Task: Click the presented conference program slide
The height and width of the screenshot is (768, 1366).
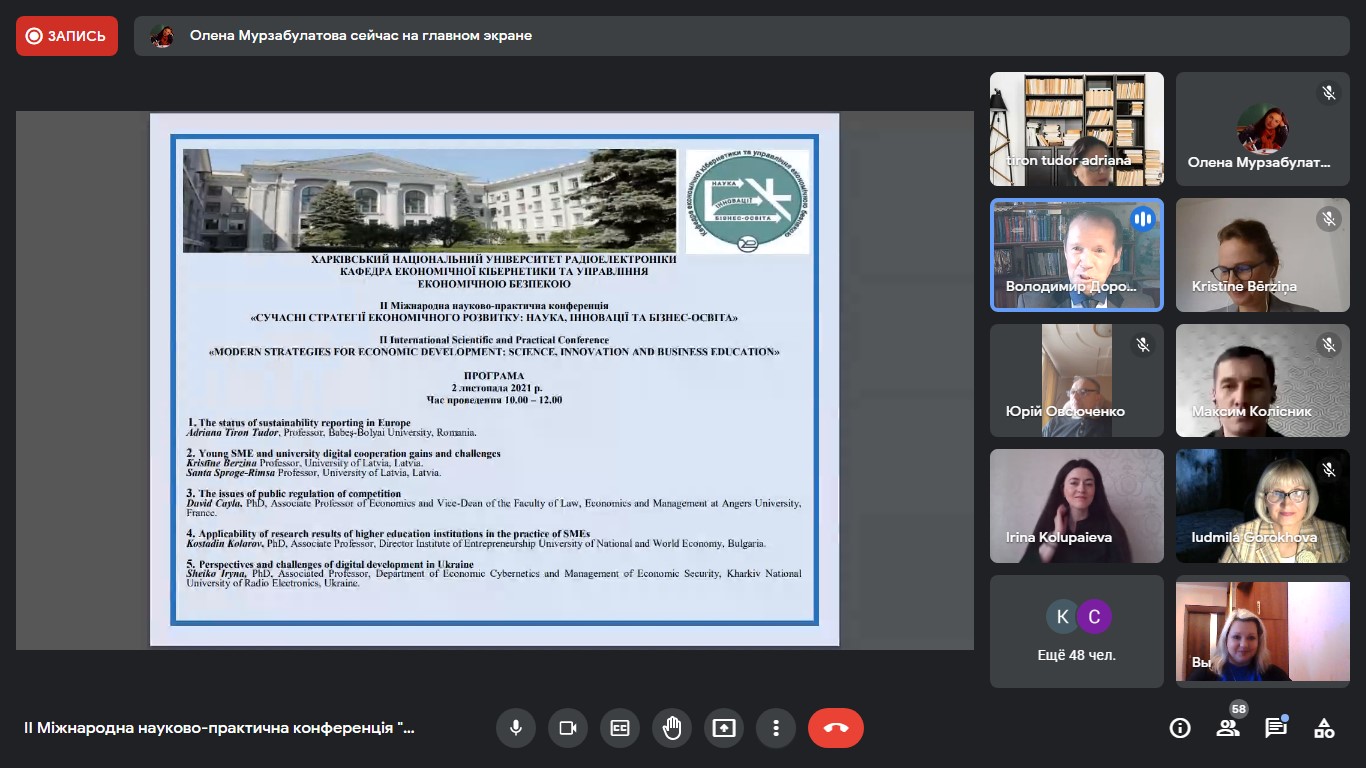Action: tap(494, 380)
